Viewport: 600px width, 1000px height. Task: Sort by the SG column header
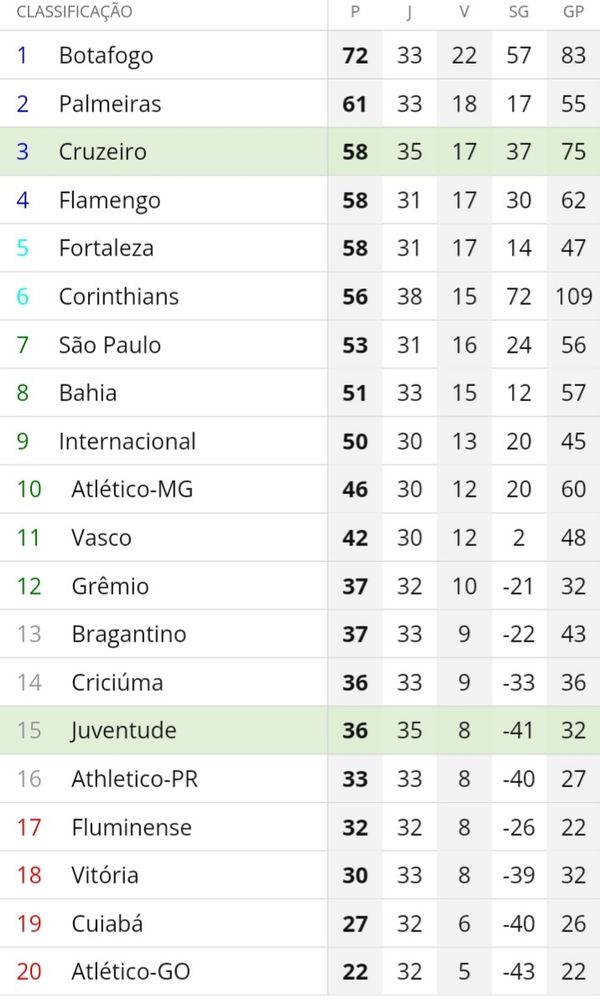pos(518,12)
